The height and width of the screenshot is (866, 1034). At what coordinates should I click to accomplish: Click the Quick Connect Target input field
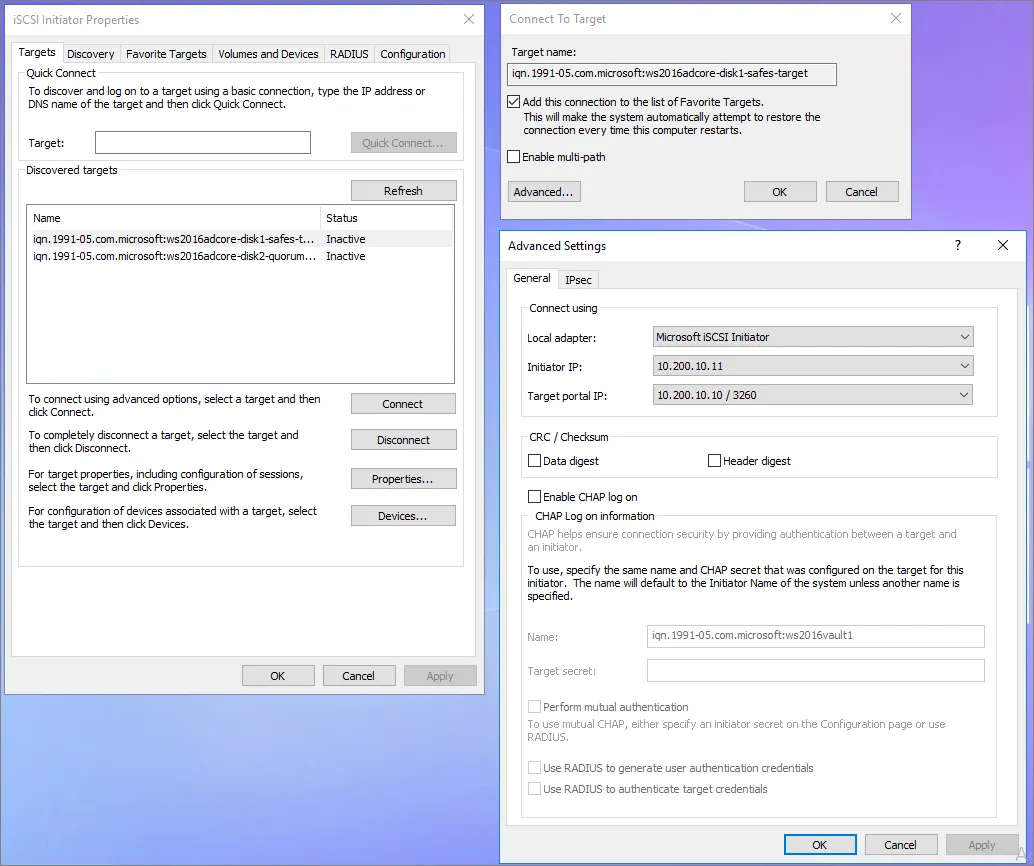pos(203,143)
